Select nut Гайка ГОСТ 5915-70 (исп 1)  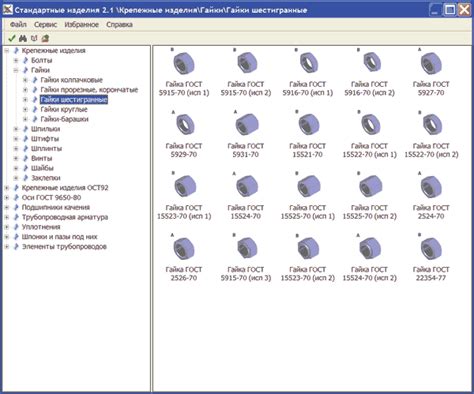(x=184, y=72)
